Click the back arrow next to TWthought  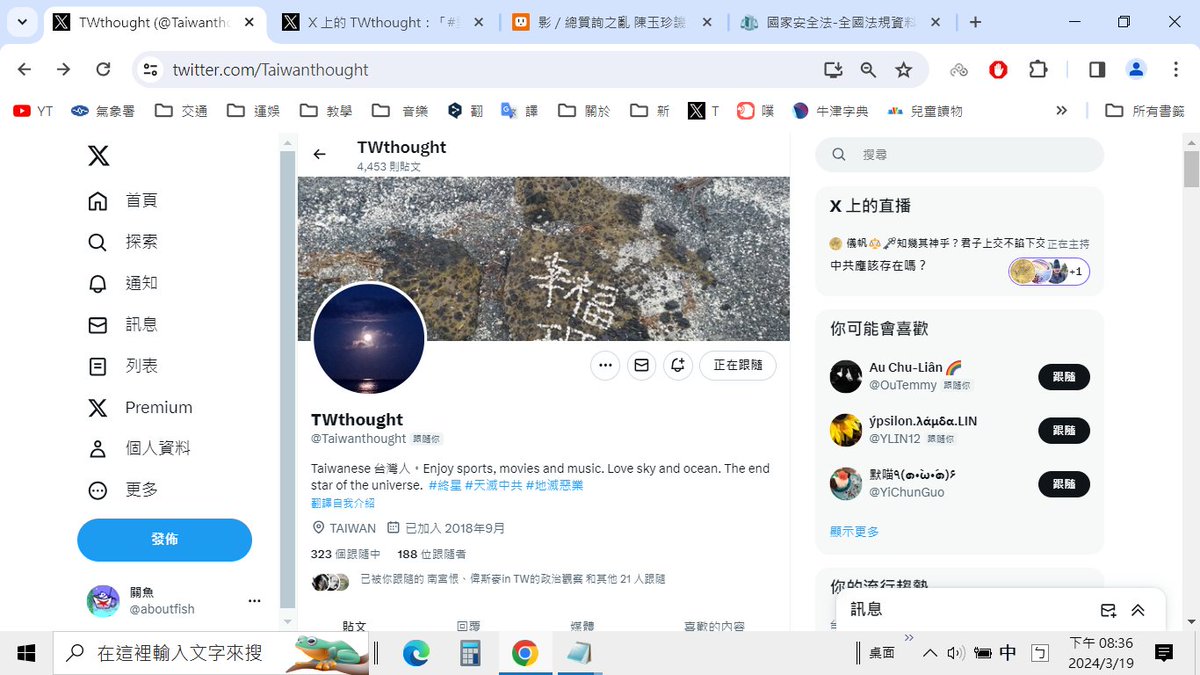320,154
